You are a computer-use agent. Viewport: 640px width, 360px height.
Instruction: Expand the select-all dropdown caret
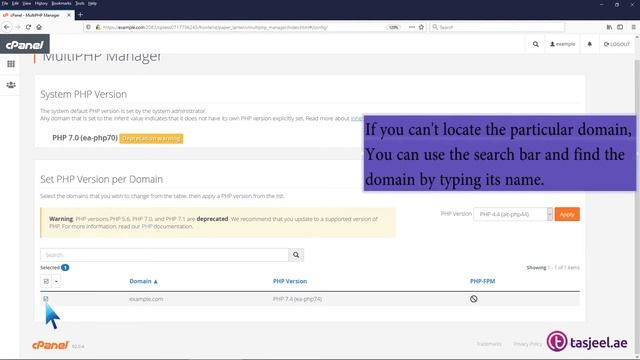[x=56, y=281]
